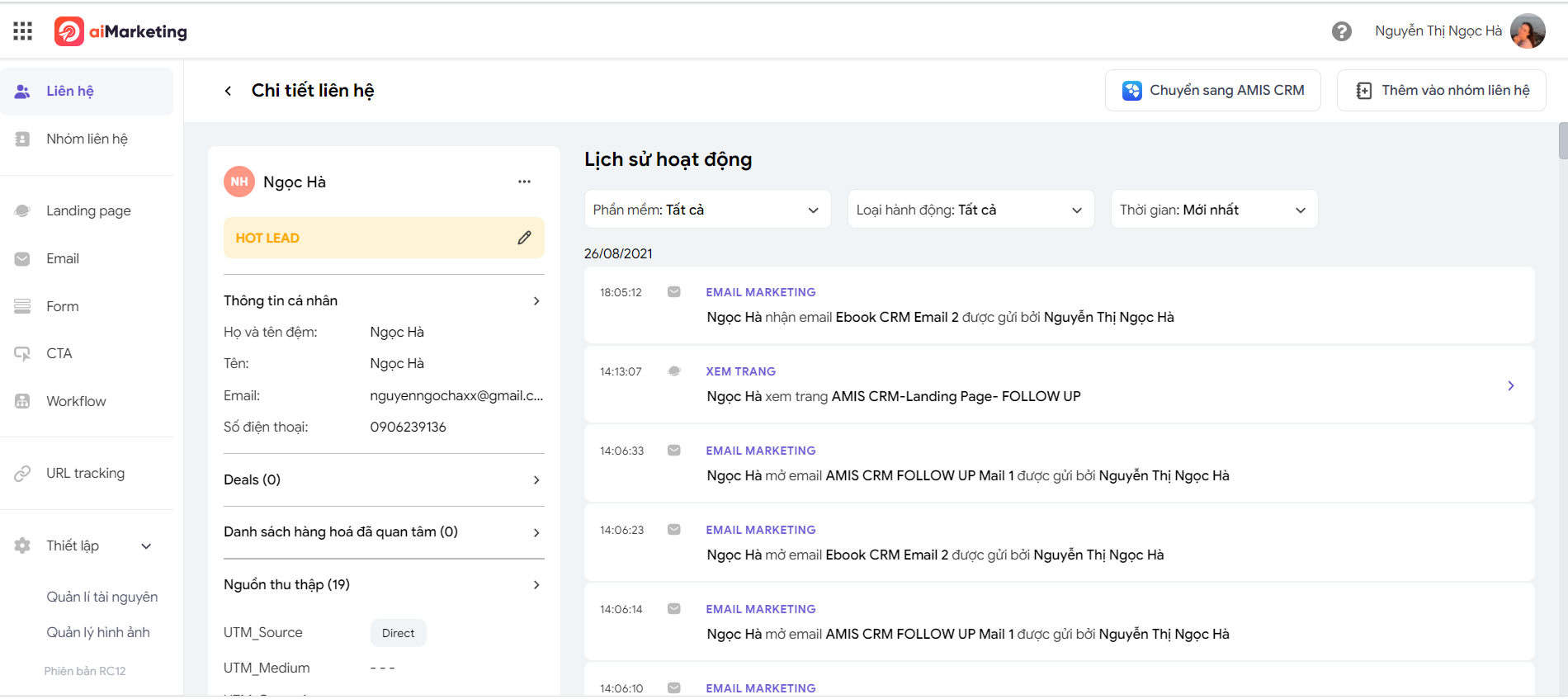Click the add-to-group notebook icon
The image size is (1568, 699).
tap(1364, 91)
